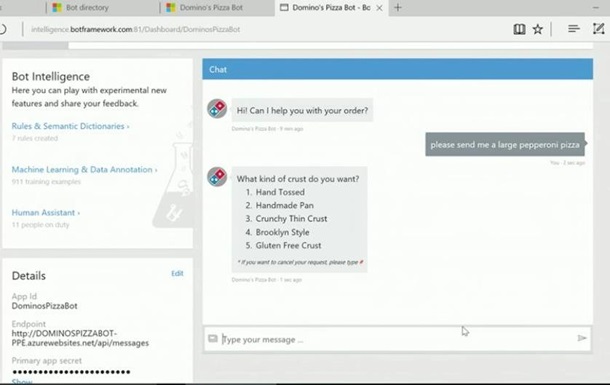Click the browser address bar URL
This screenshot has height=385, width=610.
[x=135, y=29]
